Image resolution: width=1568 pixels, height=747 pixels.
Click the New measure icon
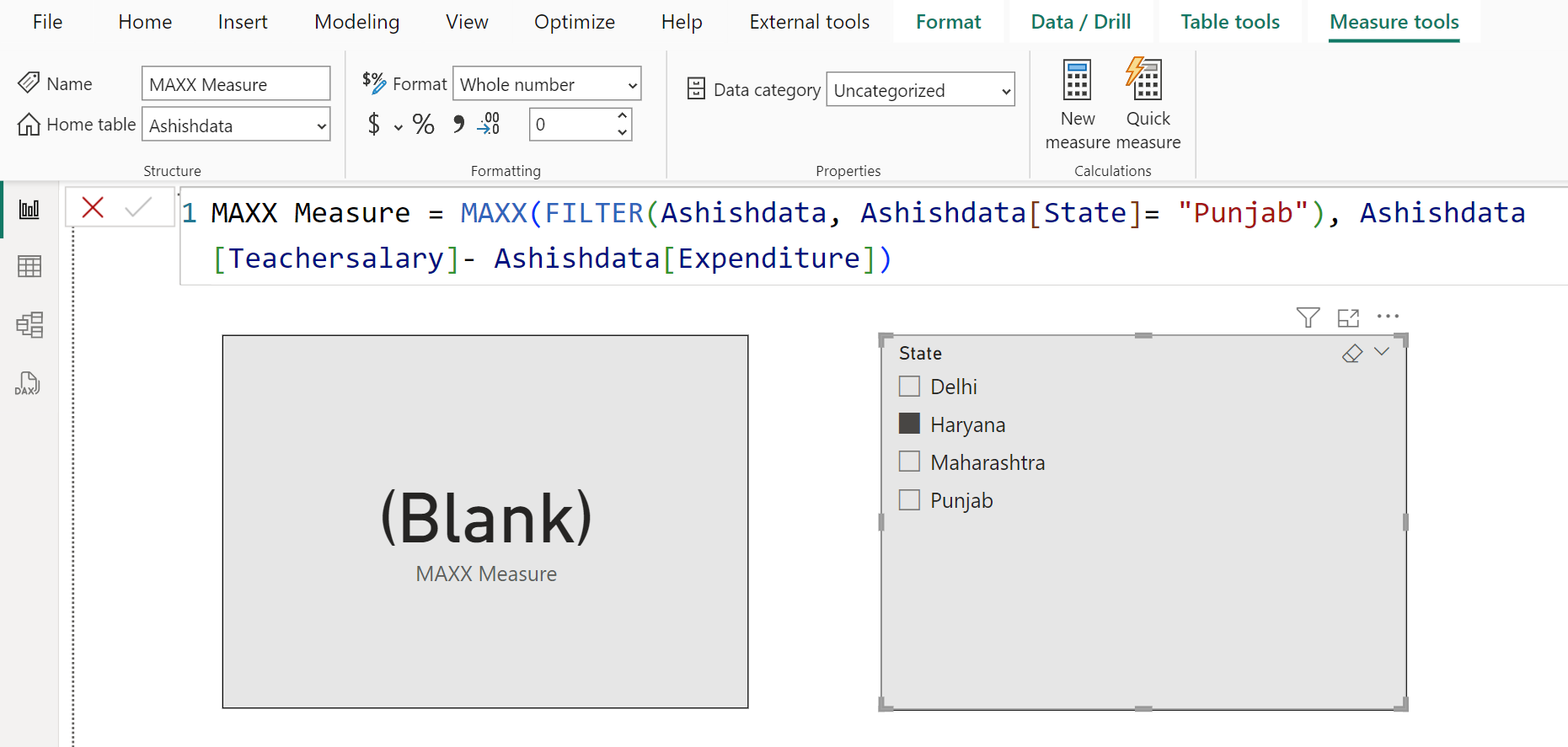[x=1077, y=81]
